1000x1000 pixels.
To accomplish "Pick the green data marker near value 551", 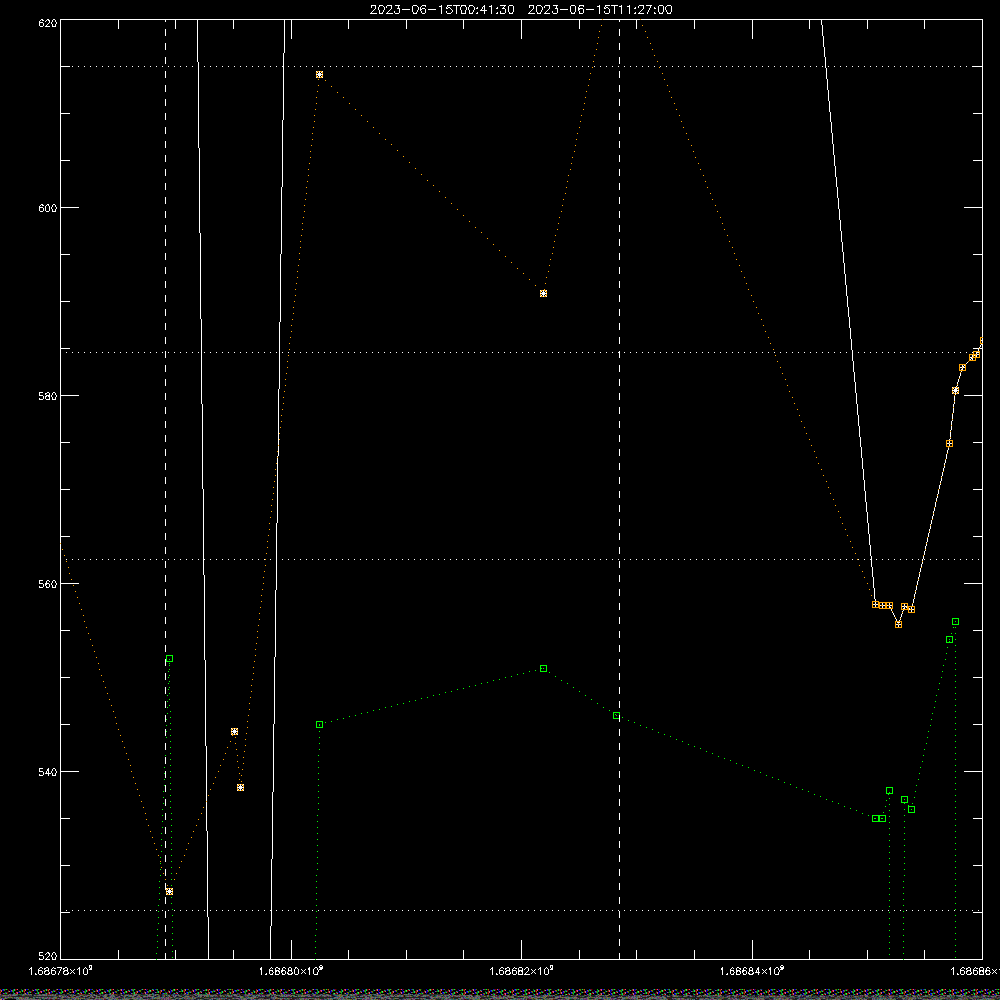I will (543, 668).
